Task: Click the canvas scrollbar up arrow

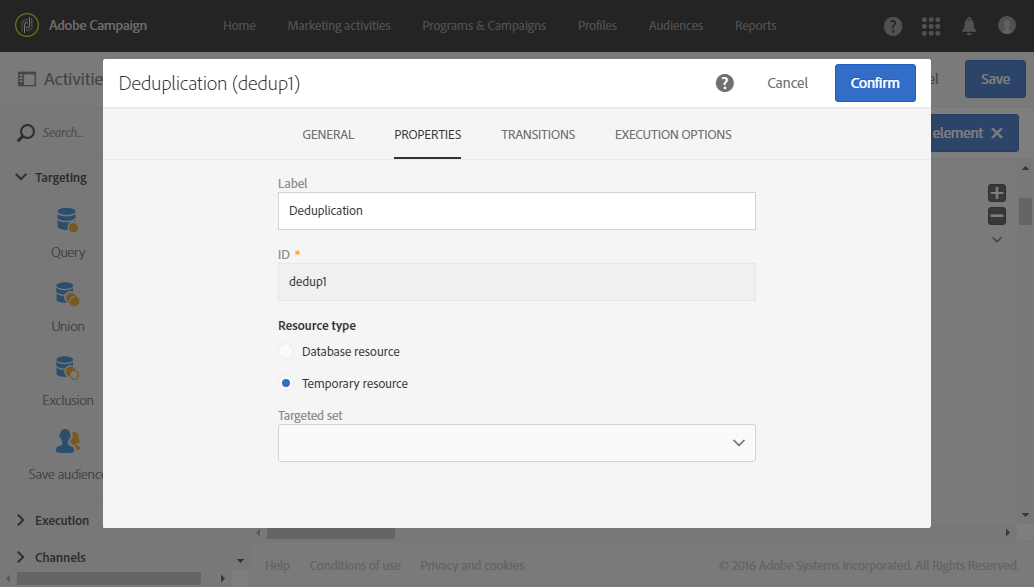Action: pyautogui.click(x=1025, y=169)
